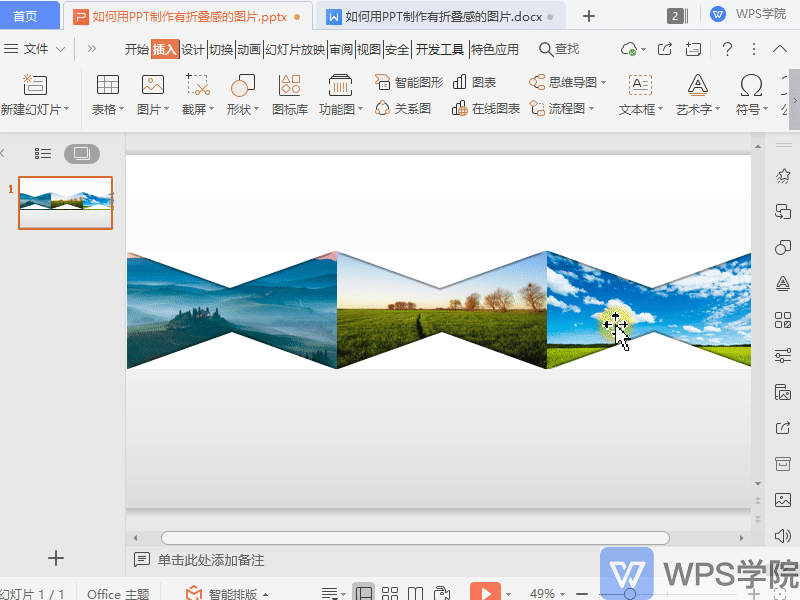Viewport: 800px width, 600px height.
Task: Open online charts (在线图表)
Action: (x=486, y=108)
